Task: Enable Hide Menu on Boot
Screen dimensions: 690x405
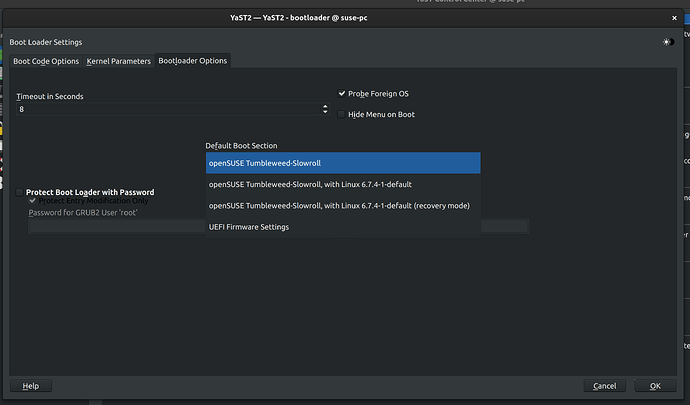Action: click(341, 114)
